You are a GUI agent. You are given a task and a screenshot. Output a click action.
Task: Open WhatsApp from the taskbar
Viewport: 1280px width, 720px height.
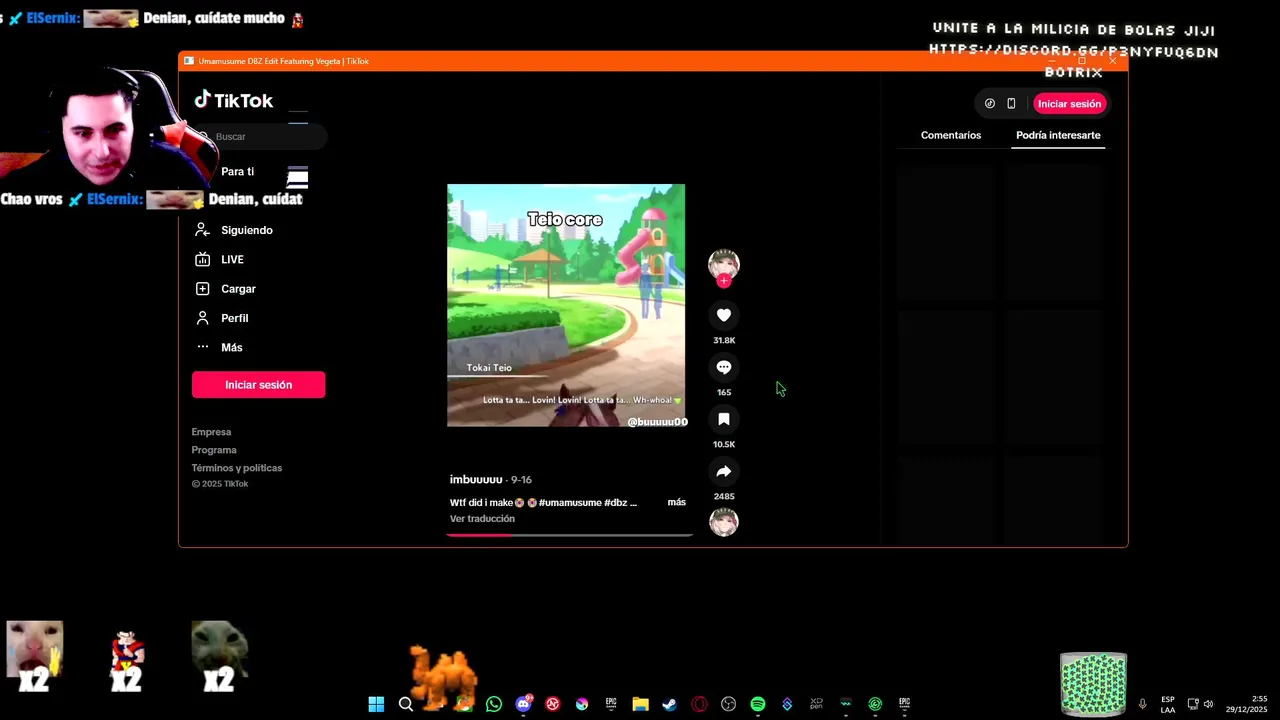coord(494,704)
